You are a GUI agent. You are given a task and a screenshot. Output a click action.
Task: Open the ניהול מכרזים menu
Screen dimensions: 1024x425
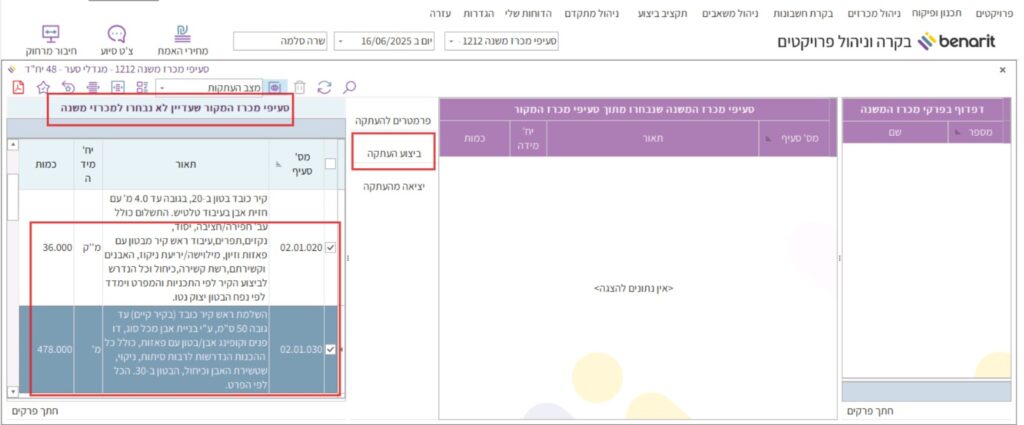tap(878, 13)
